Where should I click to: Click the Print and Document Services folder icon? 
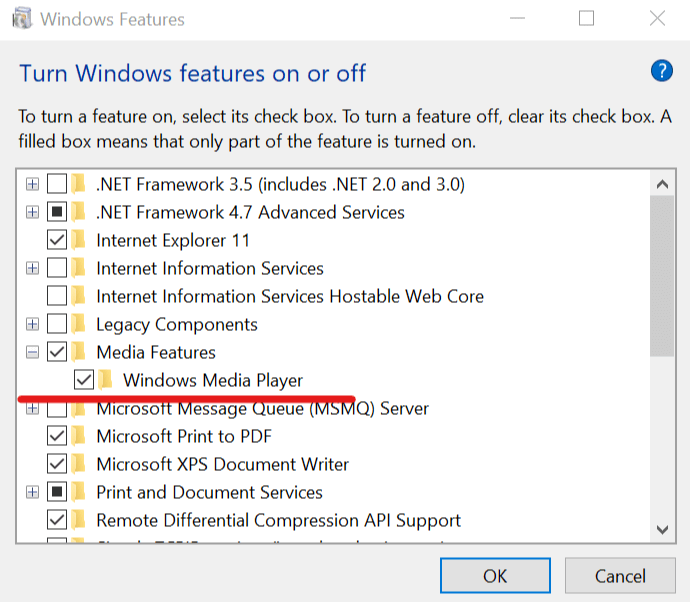(x=78, y=492)
